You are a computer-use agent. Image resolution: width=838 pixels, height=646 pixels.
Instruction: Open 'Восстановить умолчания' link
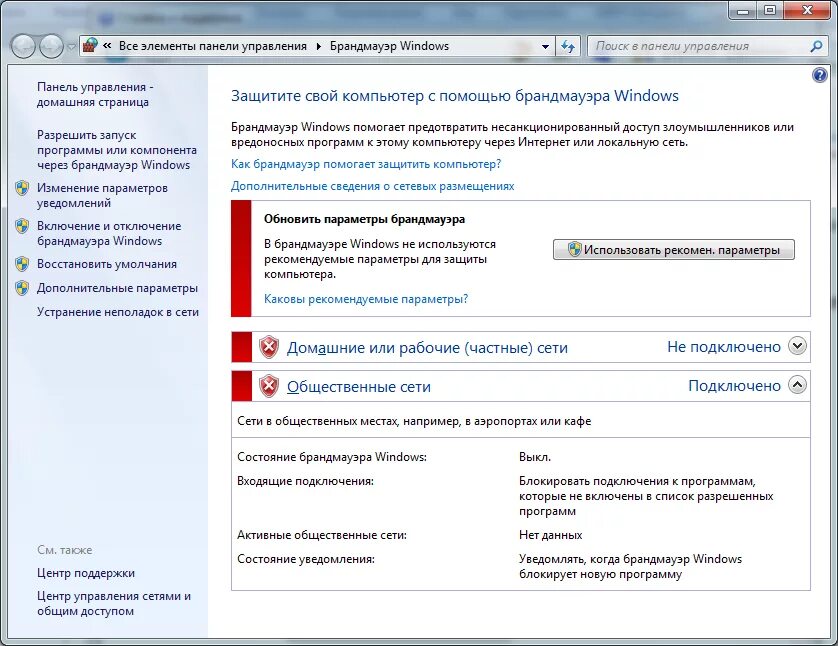[x=106, y=264]
